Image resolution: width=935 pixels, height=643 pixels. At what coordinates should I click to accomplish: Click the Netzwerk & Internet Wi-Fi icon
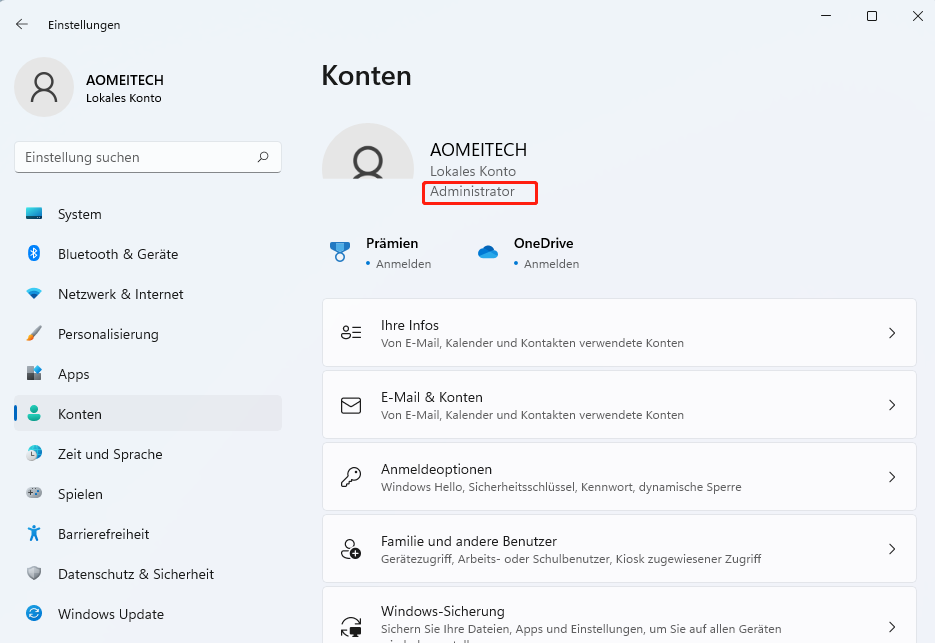point(34,294)
